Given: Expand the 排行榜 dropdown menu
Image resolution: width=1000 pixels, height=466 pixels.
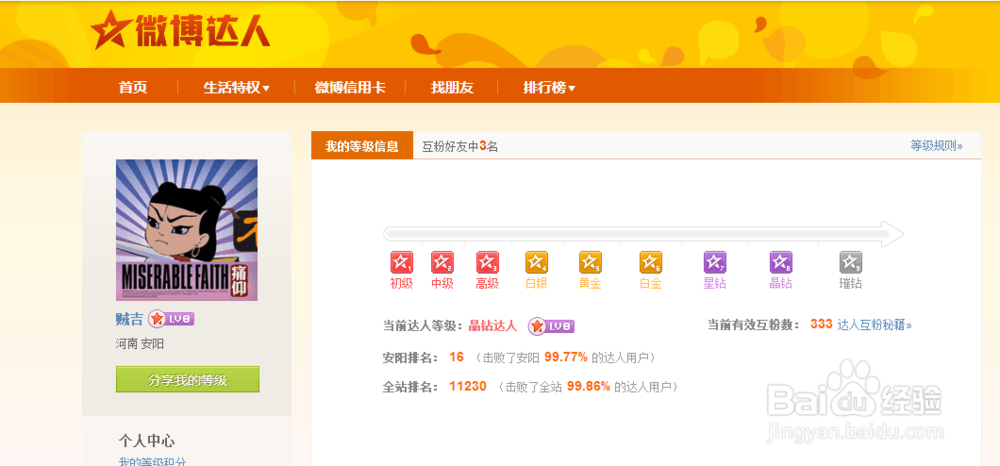Looking at the screenshot, I should (549, 88).
